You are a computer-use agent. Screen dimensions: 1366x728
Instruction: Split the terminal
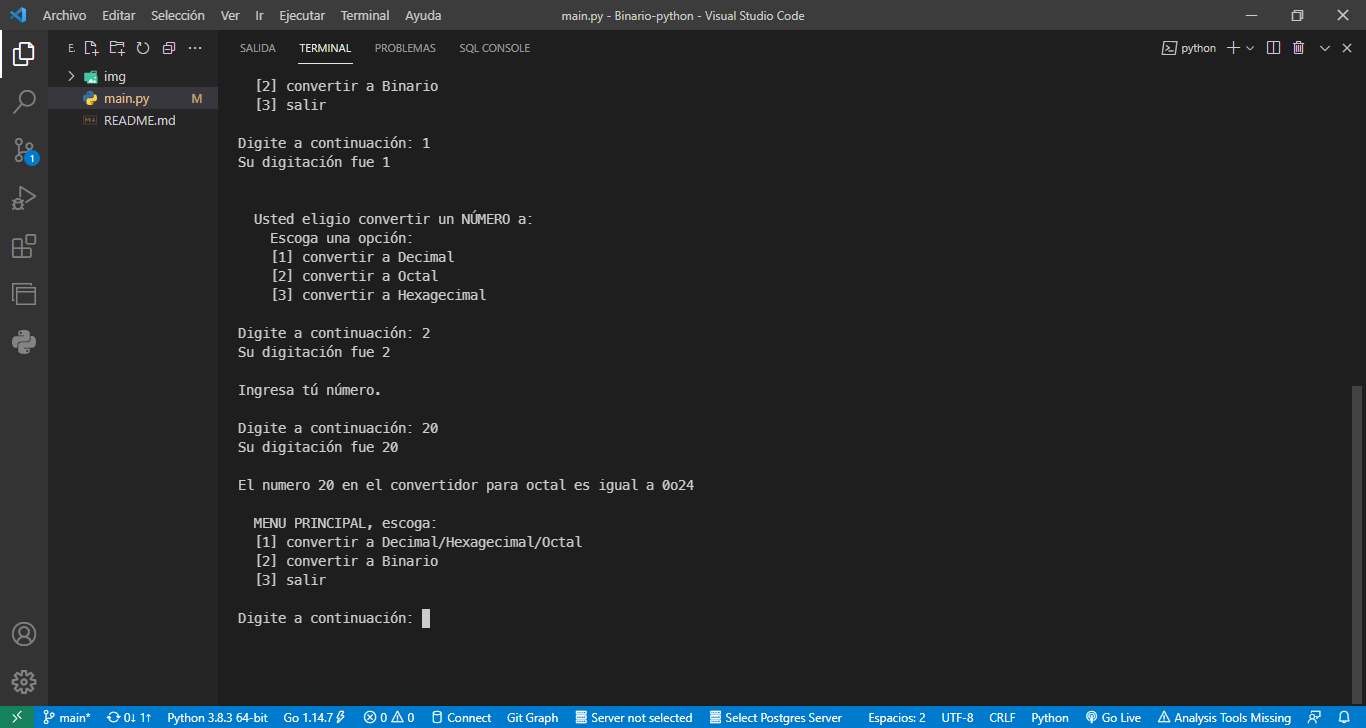click(x=1273, y=48)
